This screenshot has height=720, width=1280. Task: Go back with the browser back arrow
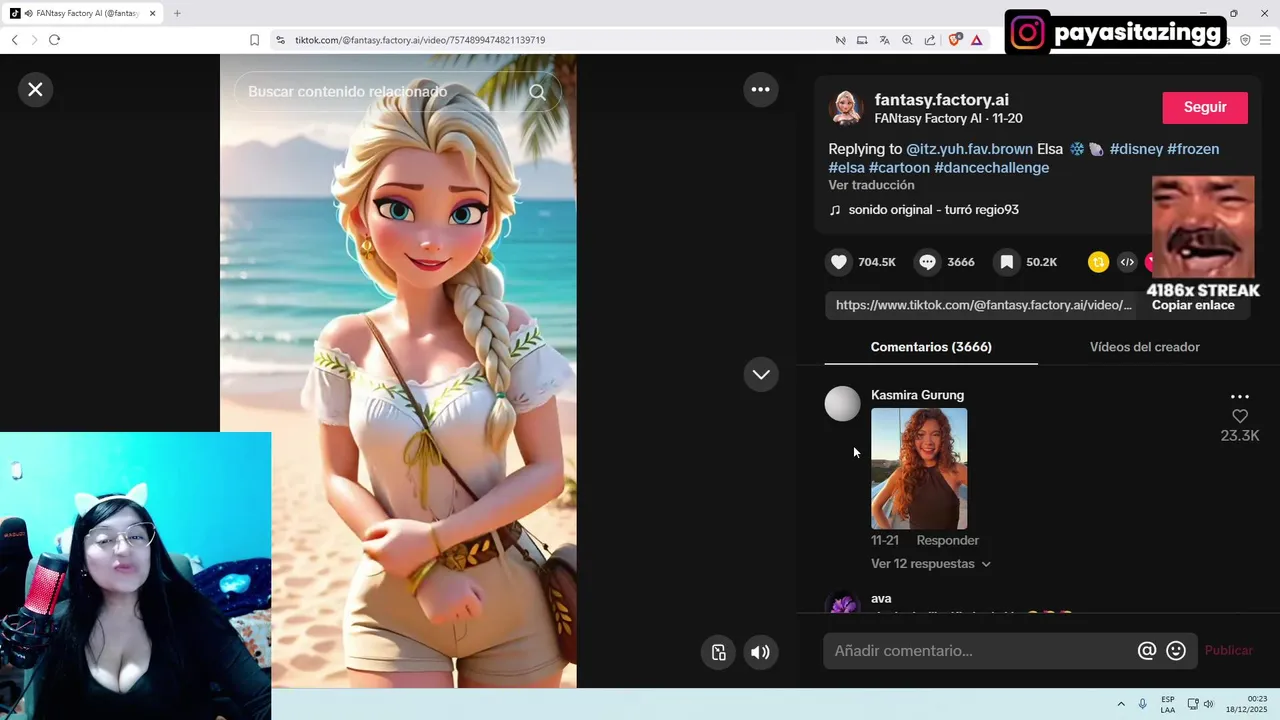tap(14, 40)
